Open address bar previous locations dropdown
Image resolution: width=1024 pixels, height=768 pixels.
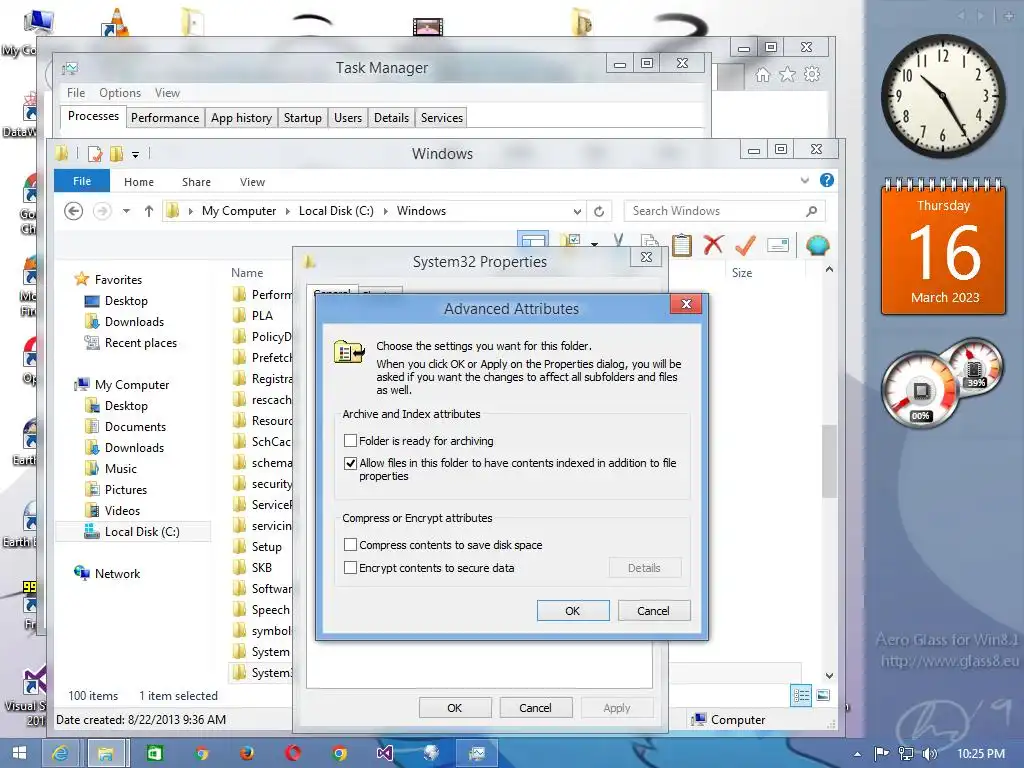[577, 212]
